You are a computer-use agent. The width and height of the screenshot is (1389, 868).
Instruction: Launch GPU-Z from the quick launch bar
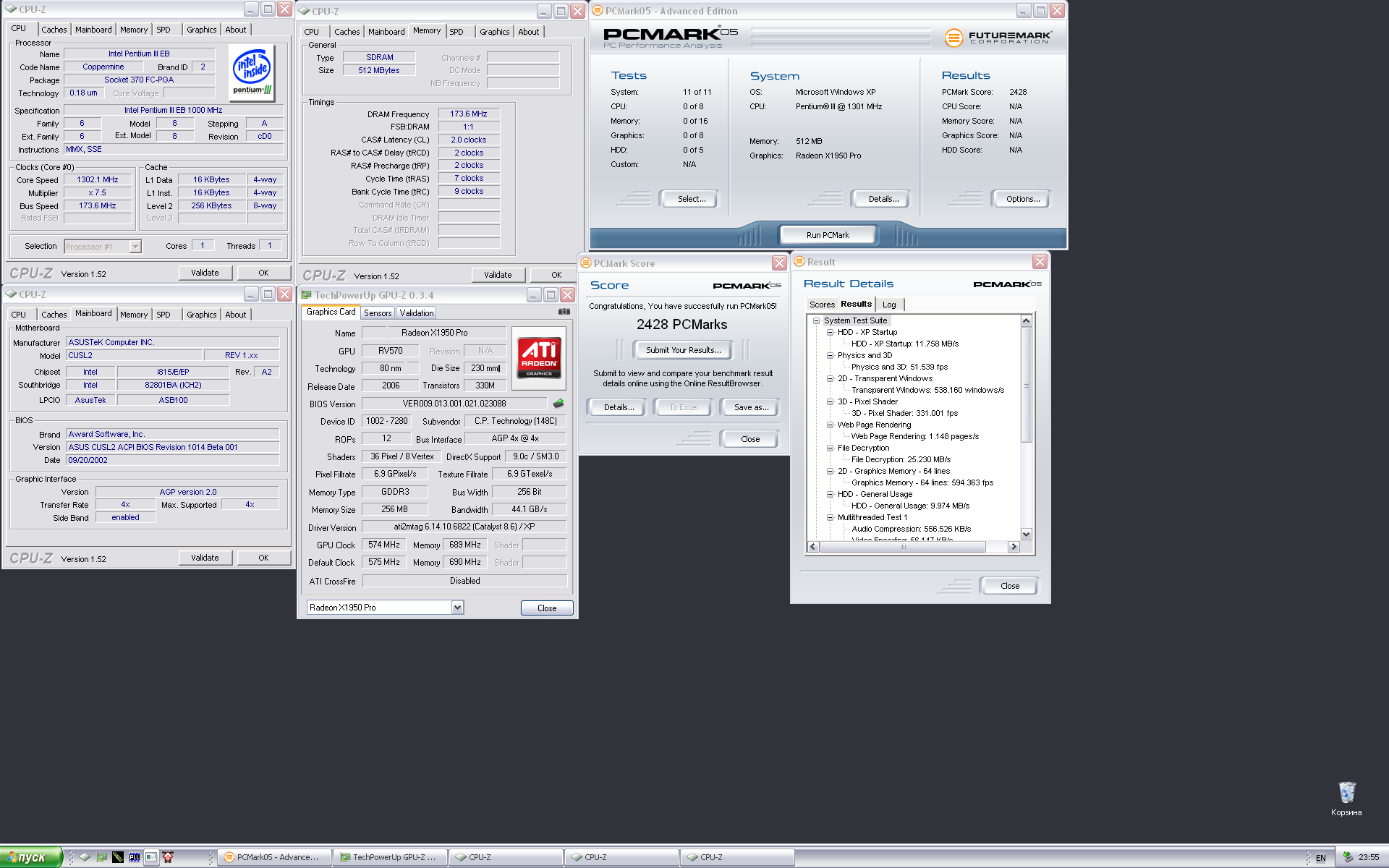101,857
